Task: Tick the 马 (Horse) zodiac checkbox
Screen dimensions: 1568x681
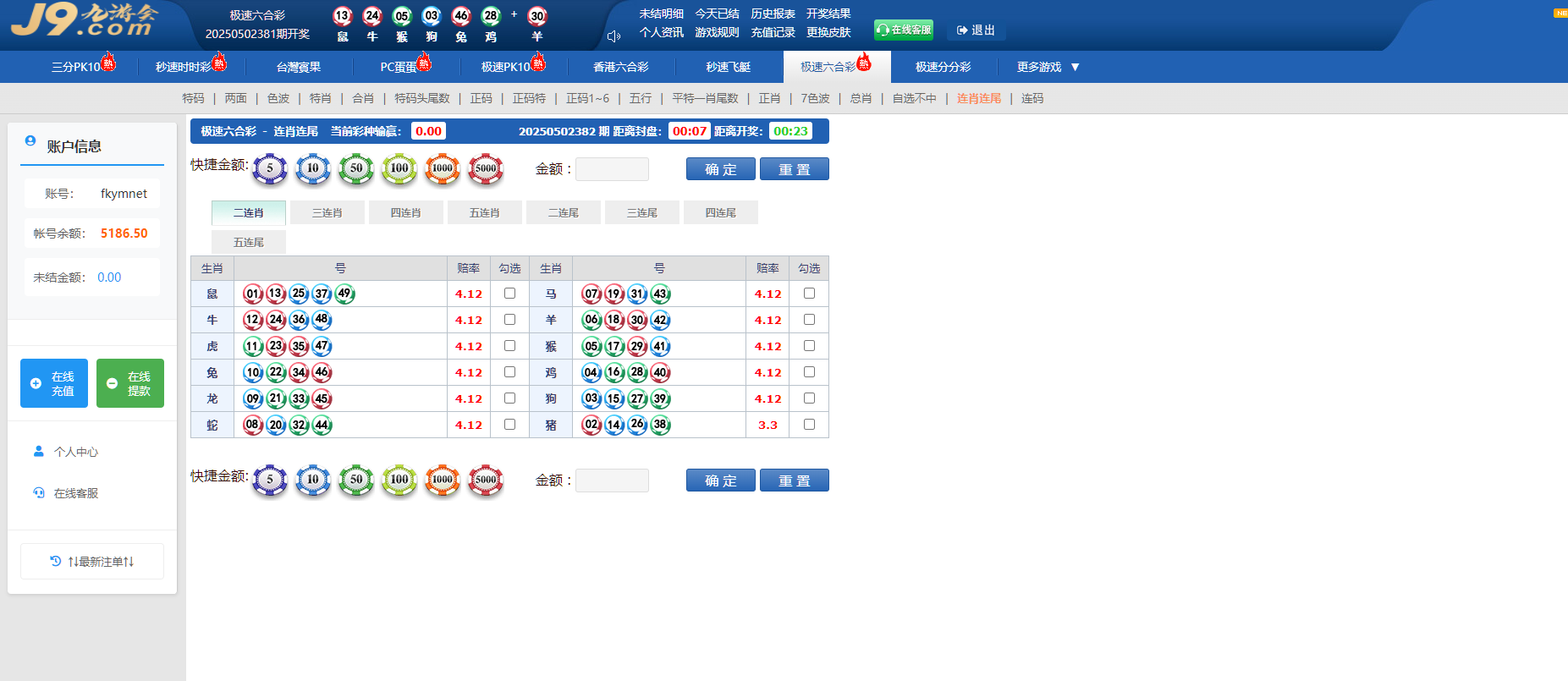Action: [809, 294]
